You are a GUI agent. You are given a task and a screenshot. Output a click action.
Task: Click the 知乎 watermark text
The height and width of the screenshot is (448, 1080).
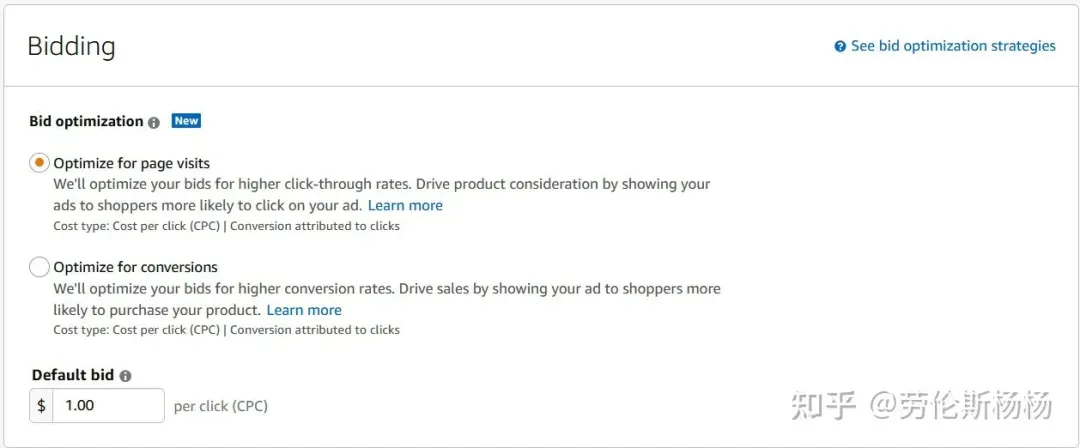823,405
